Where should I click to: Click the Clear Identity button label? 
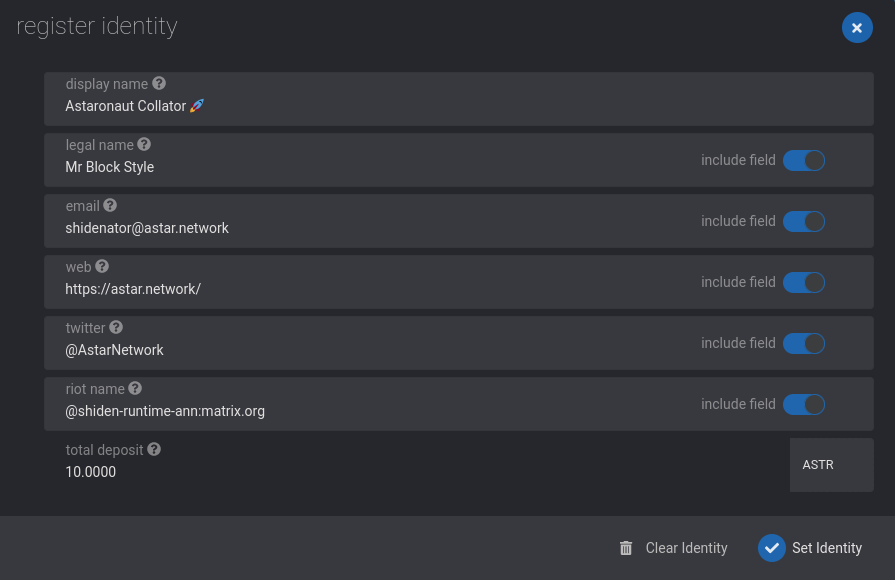pos(686,548)
